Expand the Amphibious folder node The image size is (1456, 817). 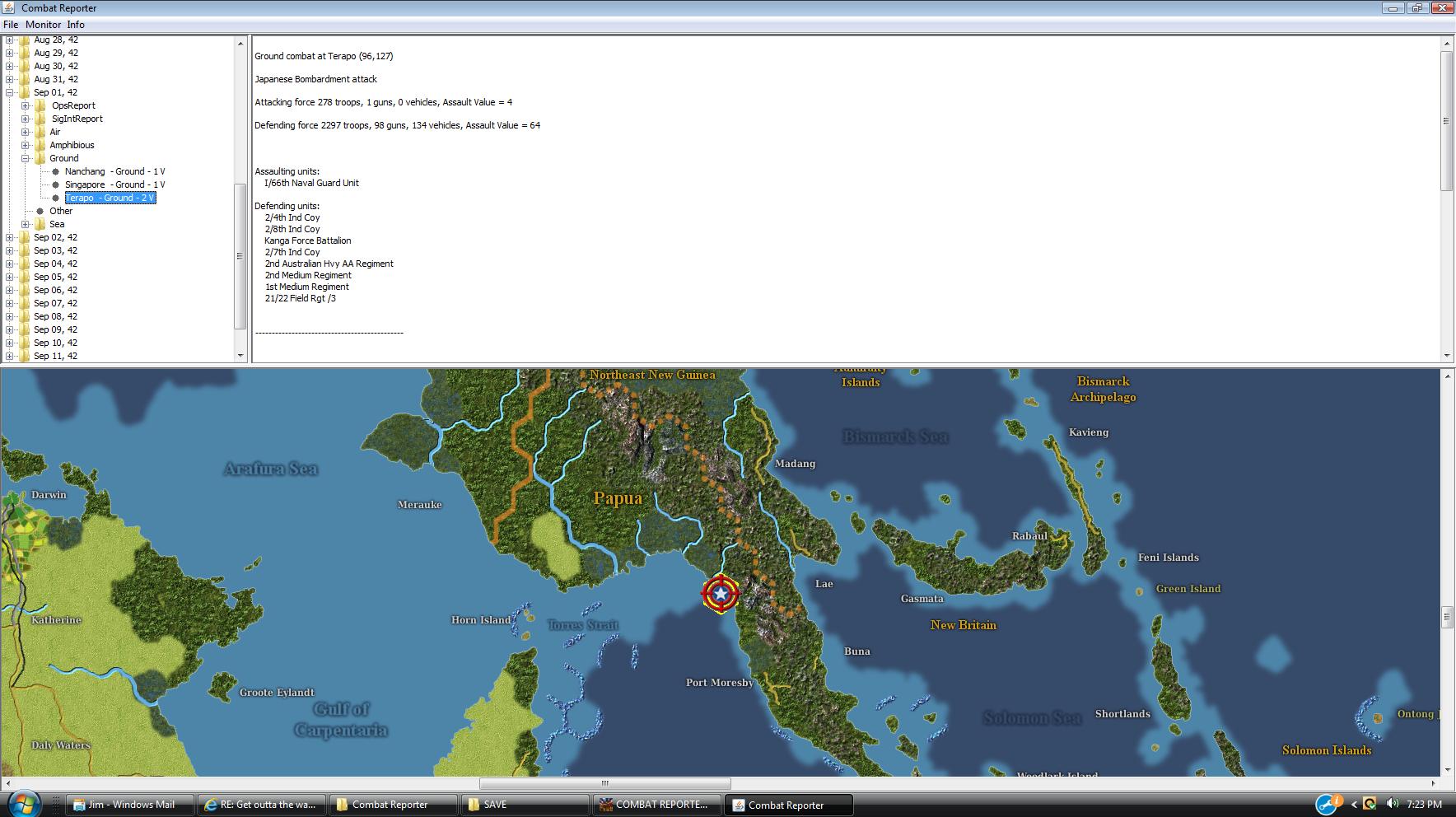pyautogui.click(x=26, y=145)
